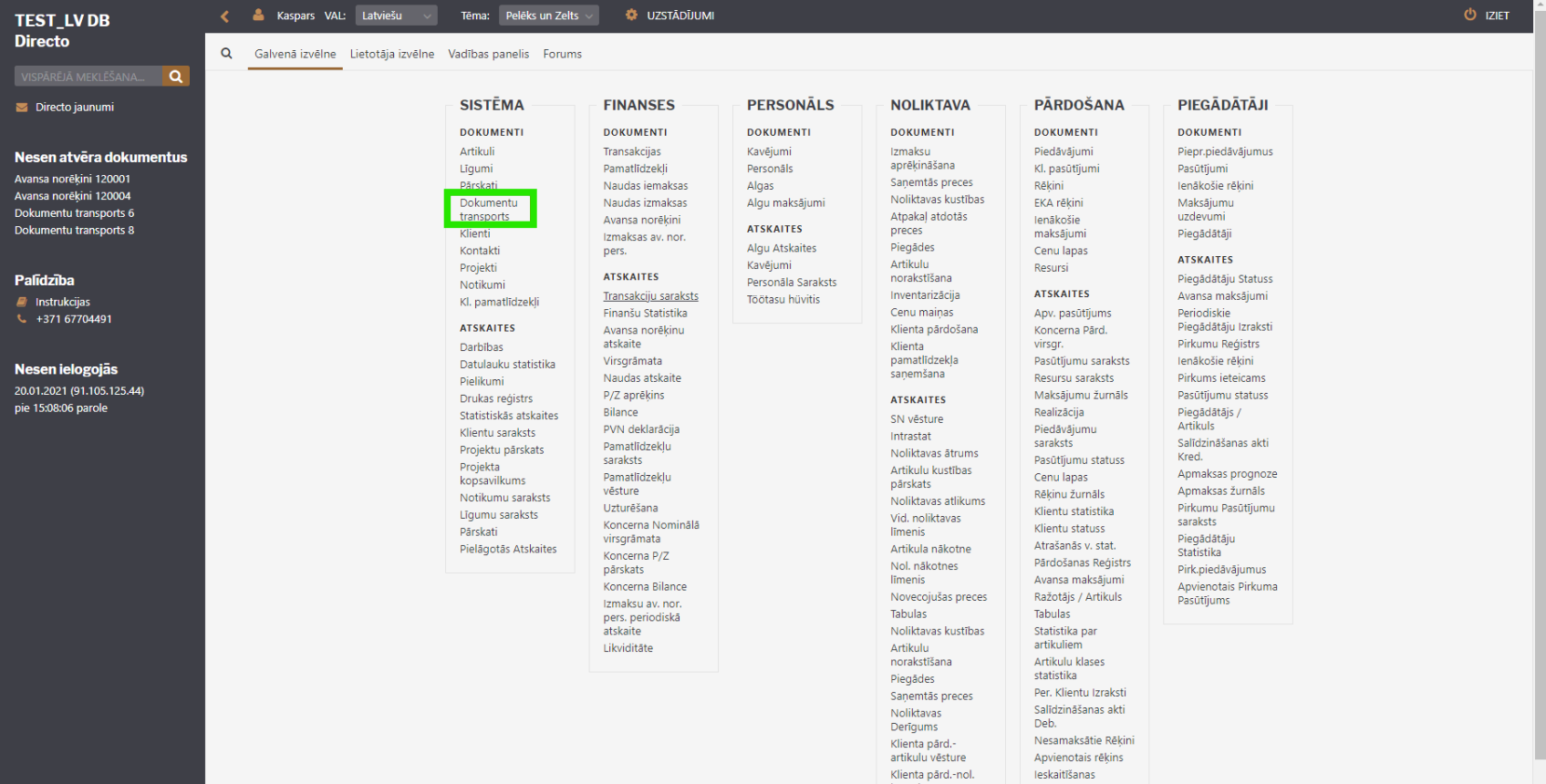Open Piedāvājumi under Pārdošana documents
1546x784 pixels.
[x=1064, y=151]
